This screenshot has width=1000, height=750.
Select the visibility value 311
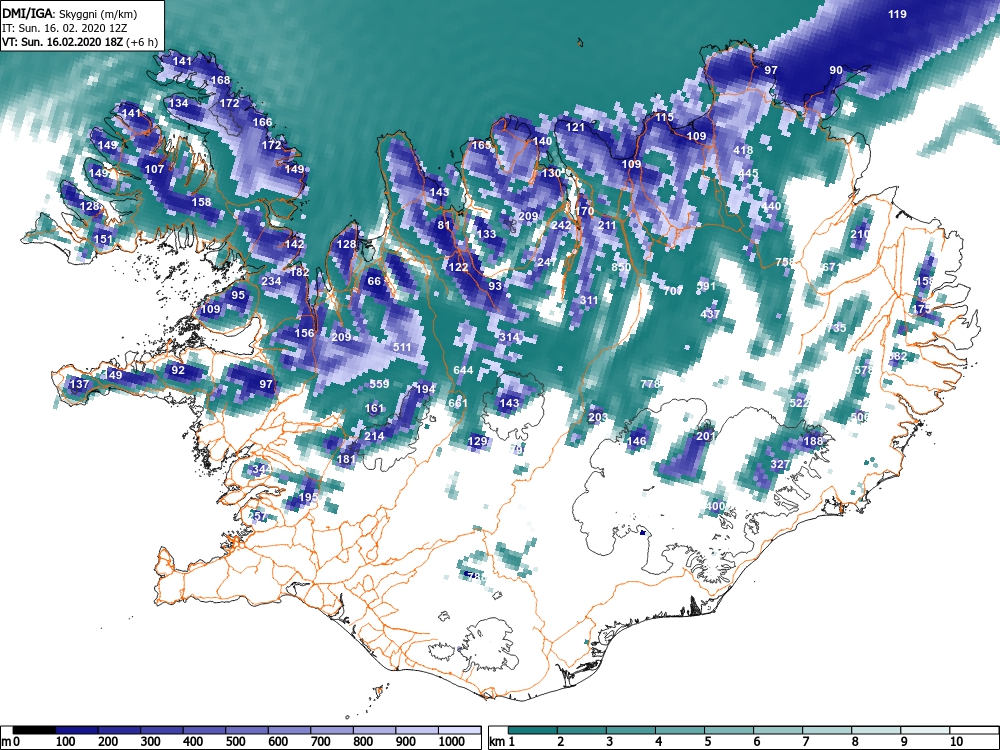589,300
